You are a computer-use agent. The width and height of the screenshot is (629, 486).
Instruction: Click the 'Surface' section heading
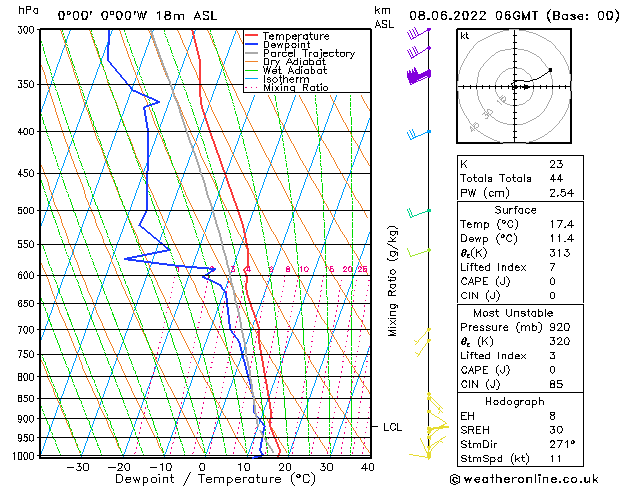tap(515, 210)
